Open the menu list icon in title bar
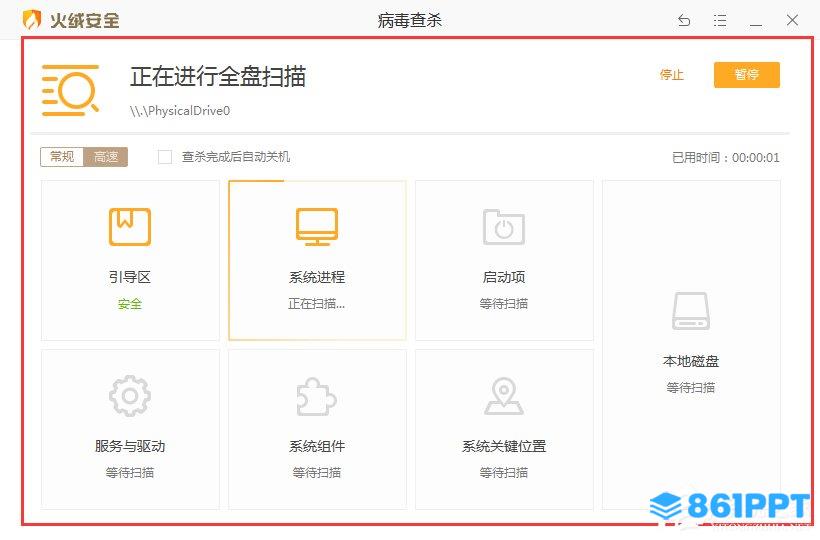Image resolution: width=820 pixels, height=540 pixels. (720, 20)
